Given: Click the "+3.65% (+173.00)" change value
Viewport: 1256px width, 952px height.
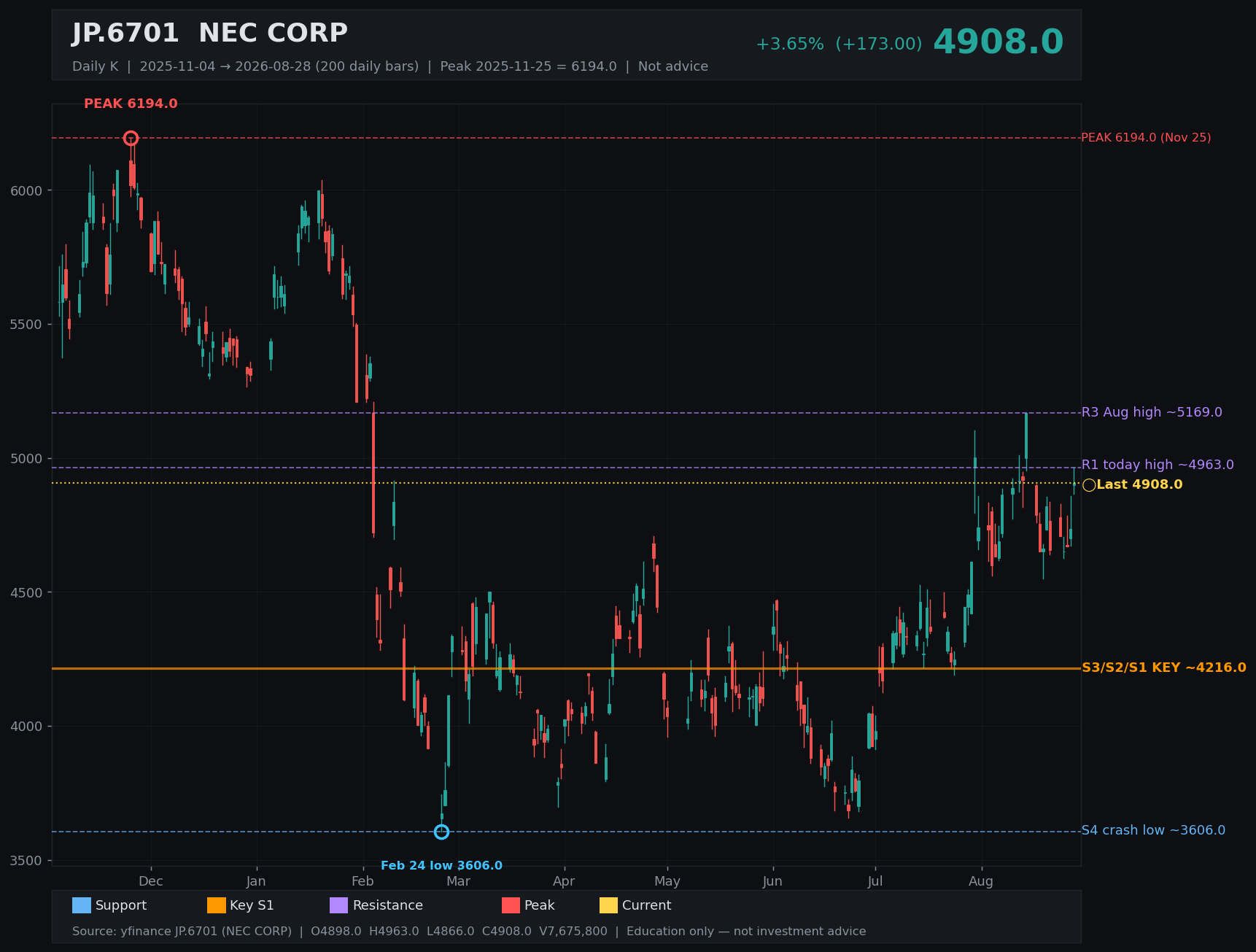Looking at the screenshot, I should (839, 44).
